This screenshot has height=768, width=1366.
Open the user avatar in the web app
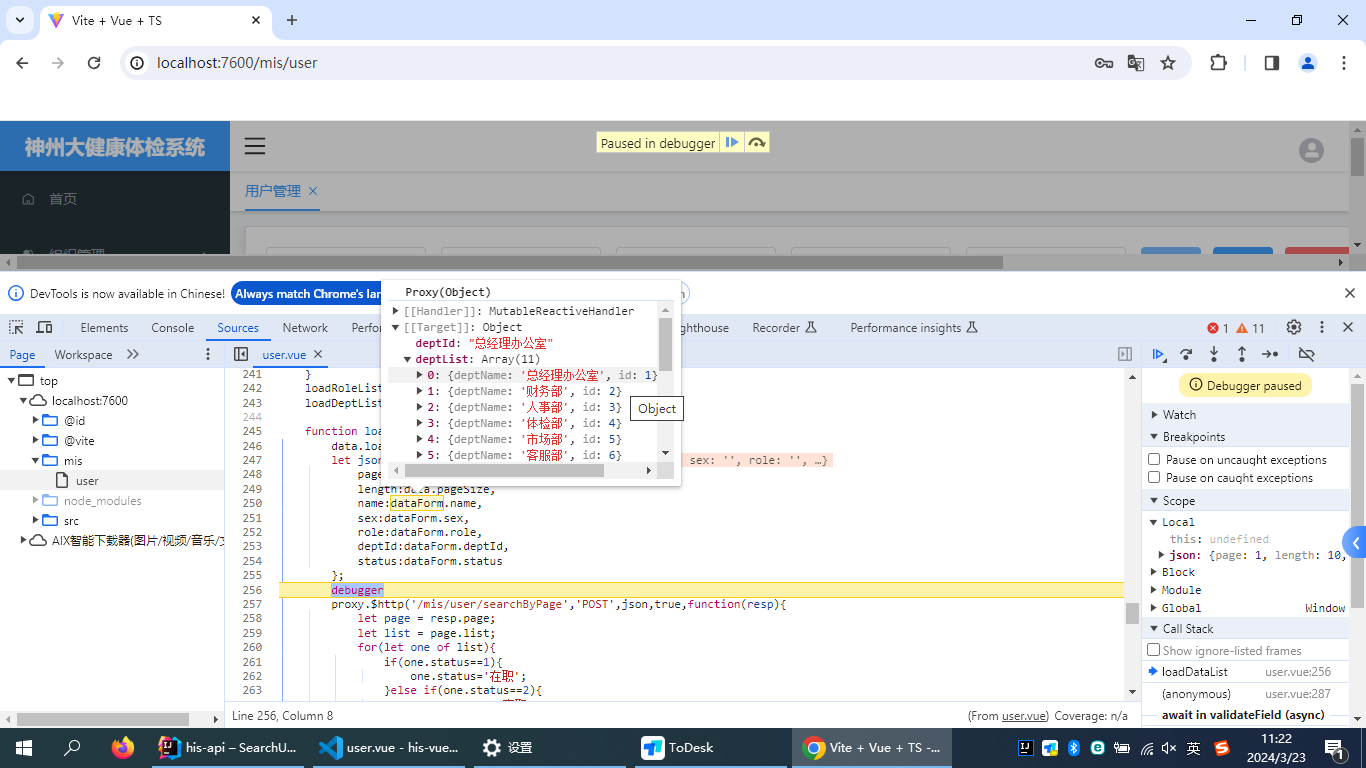1311,150
